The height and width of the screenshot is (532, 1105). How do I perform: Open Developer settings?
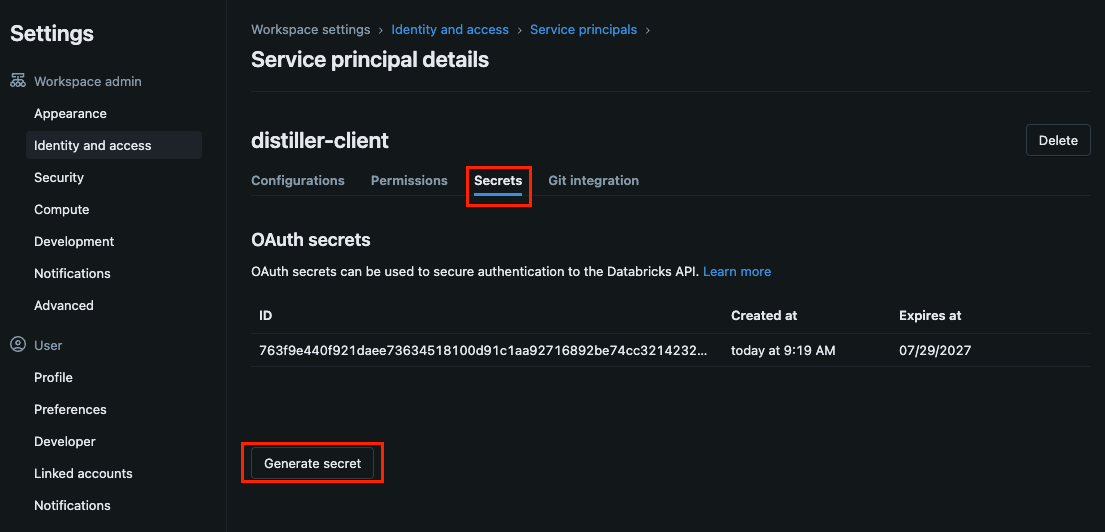pyautogui.click(x=65, y=442)
